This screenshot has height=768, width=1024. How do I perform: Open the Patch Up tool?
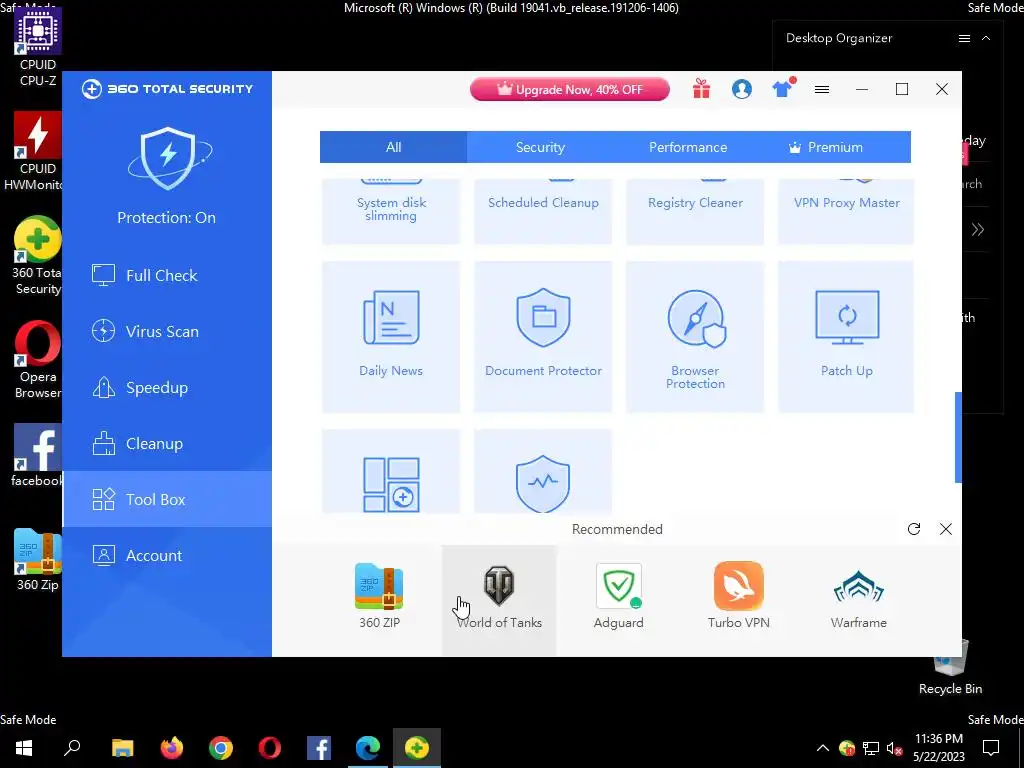point(846,336)
